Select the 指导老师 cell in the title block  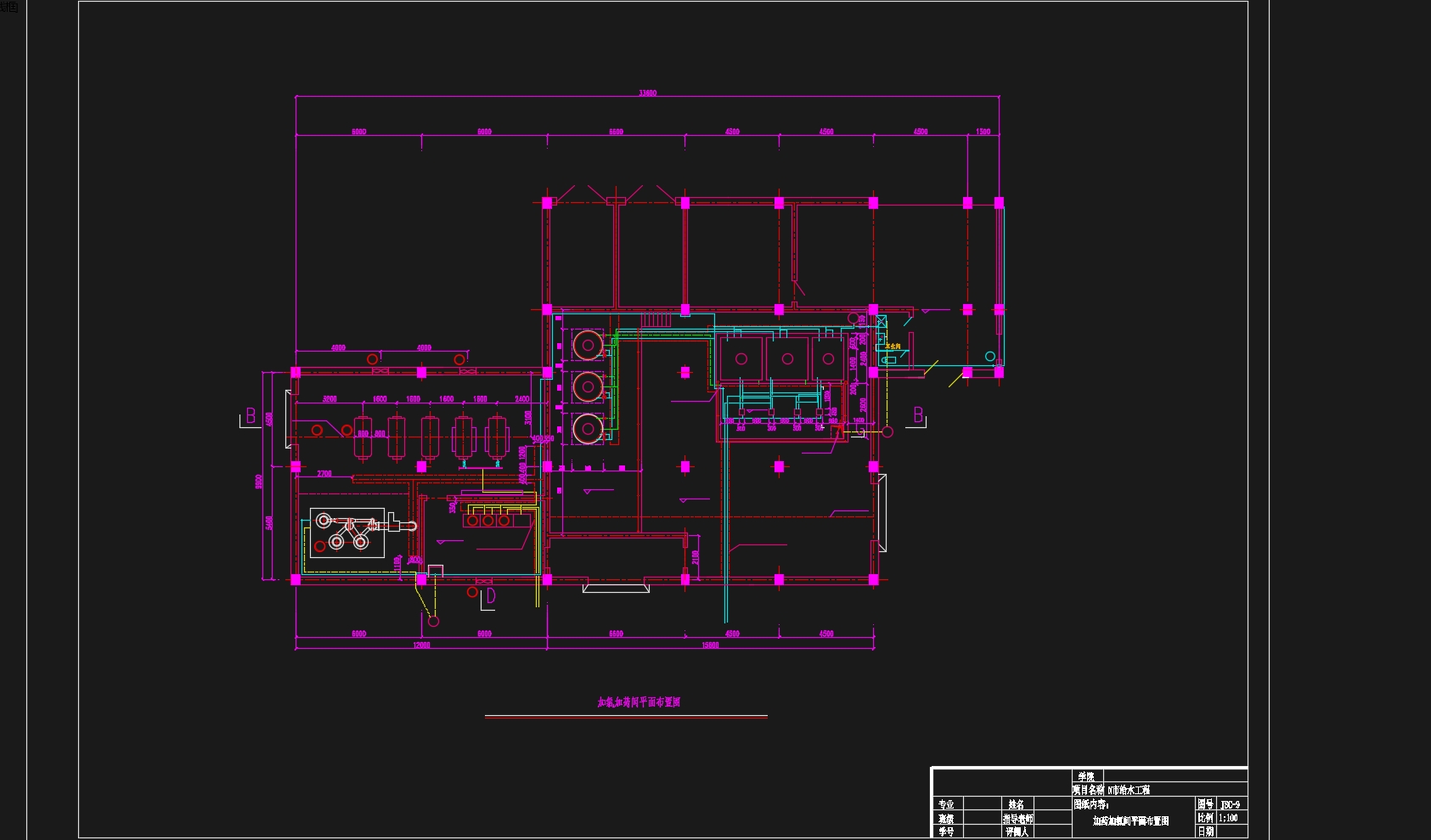click(x=1017, y=818)
